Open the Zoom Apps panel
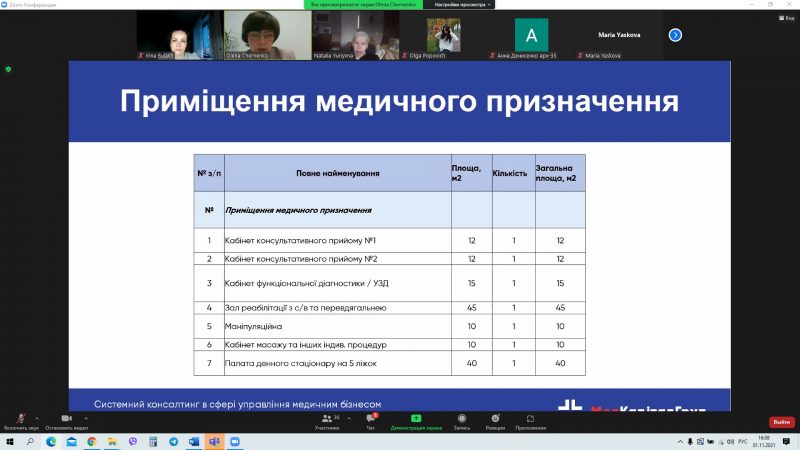 tap(531, 421)
